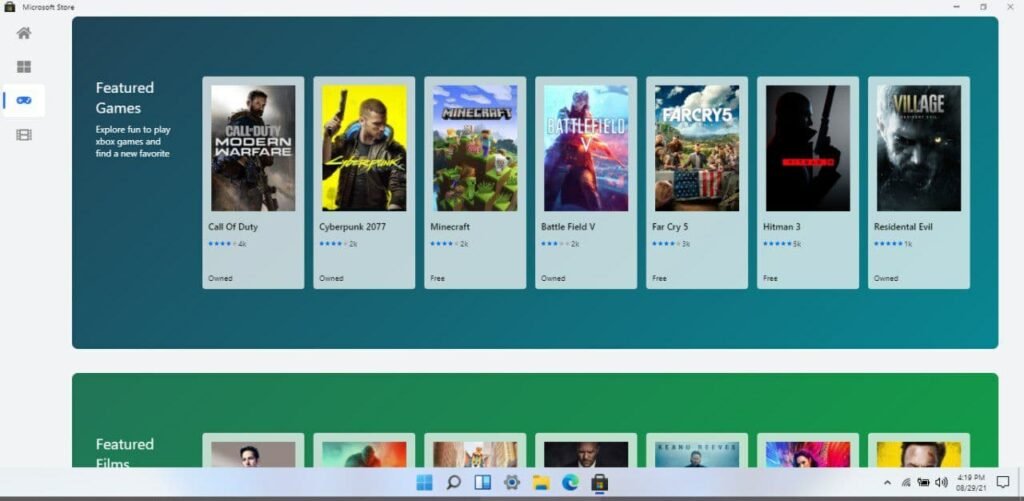Open the Apps section in sidebar

click(24, 67)
